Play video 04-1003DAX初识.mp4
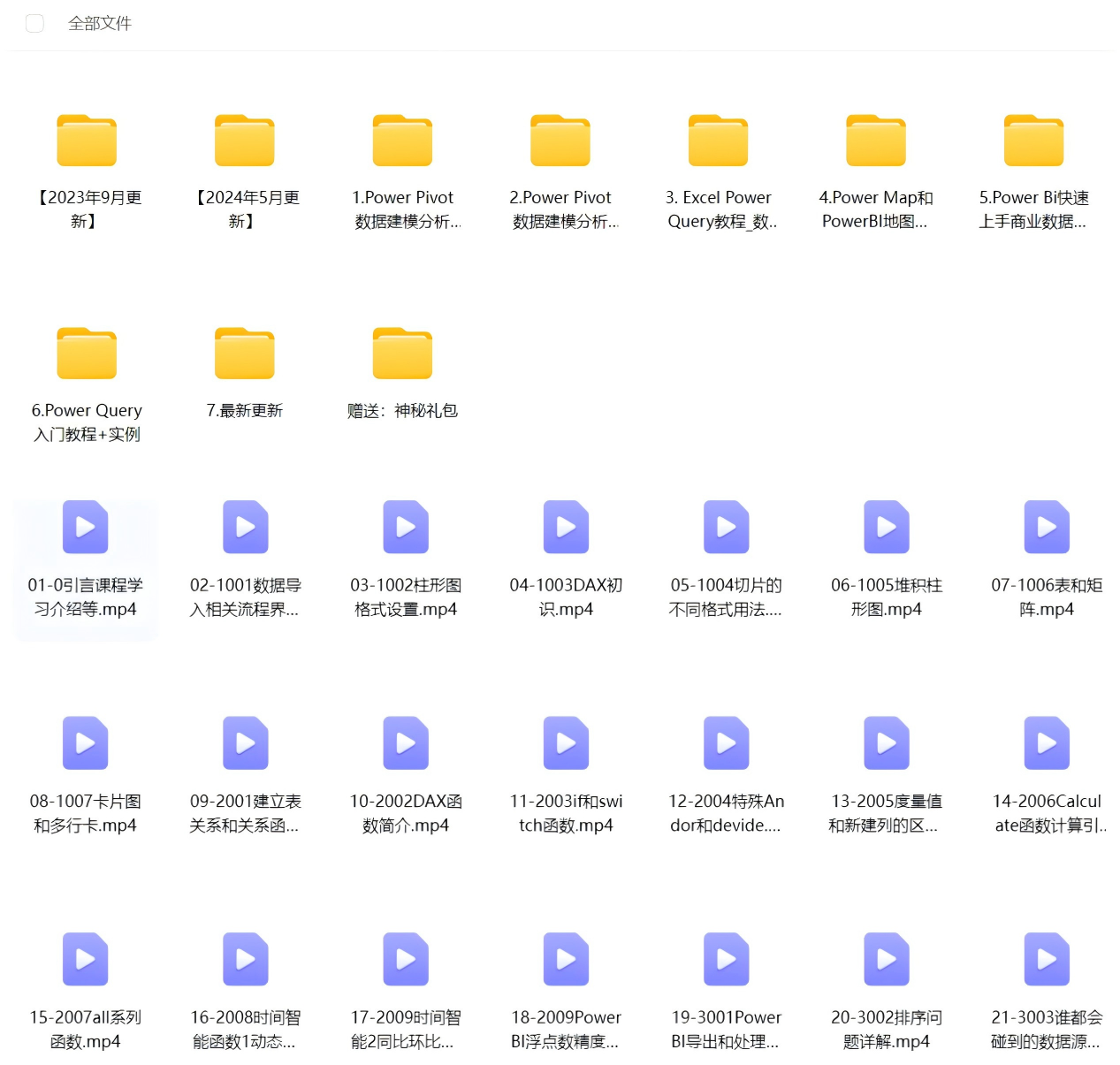 566,527
